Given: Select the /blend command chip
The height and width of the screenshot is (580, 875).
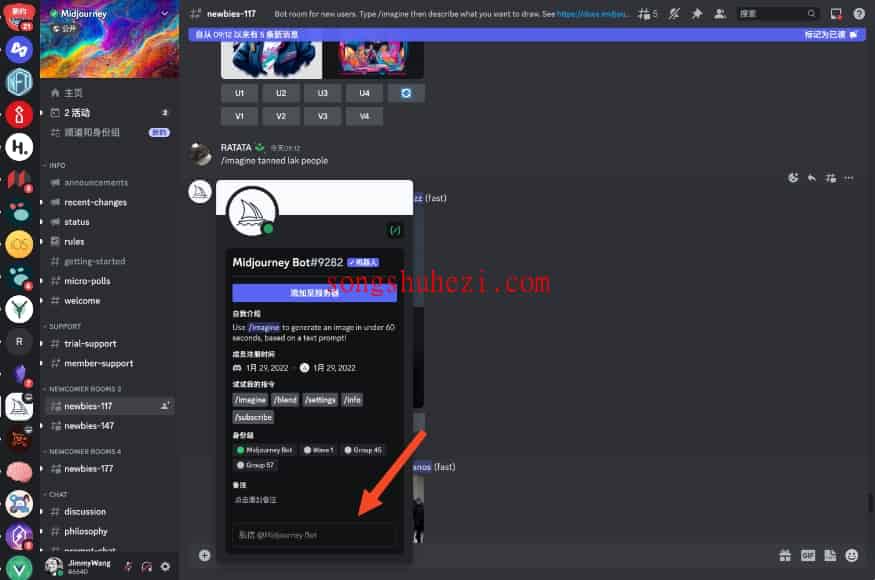Looking at the screenshot, I should pyautogui.click(x=285, y=400).
